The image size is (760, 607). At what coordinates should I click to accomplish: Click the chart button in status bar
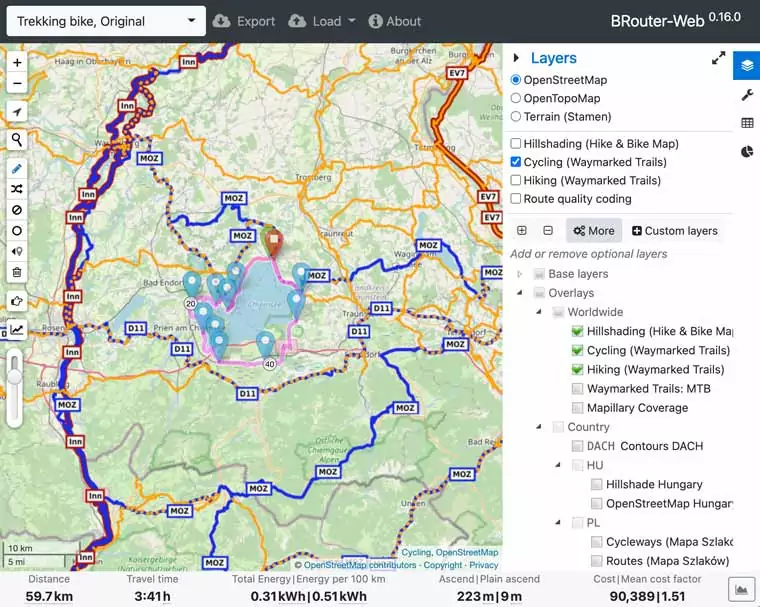click(742, 590)
